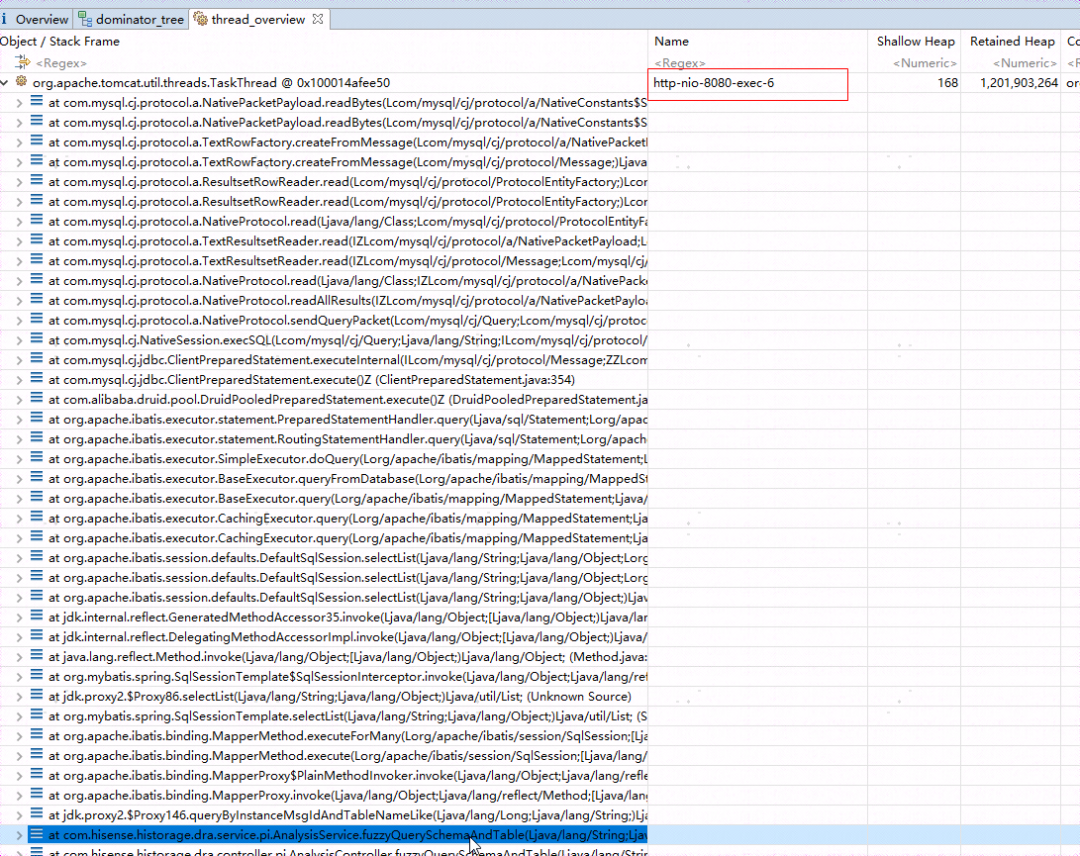1080x856 pixels.
Task: Click frame icon of java.lang.reflect.Method.invoke
Action: 37,656
